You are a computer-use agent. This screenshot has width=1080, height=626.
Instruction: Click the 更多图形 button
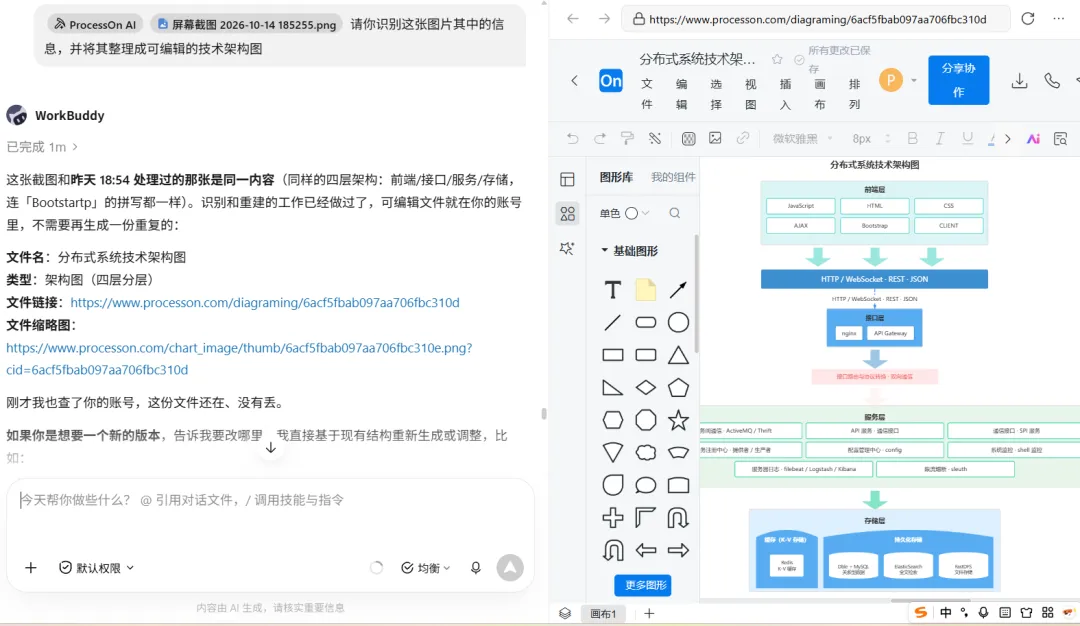pyautogui.click(x=645, y=585)
